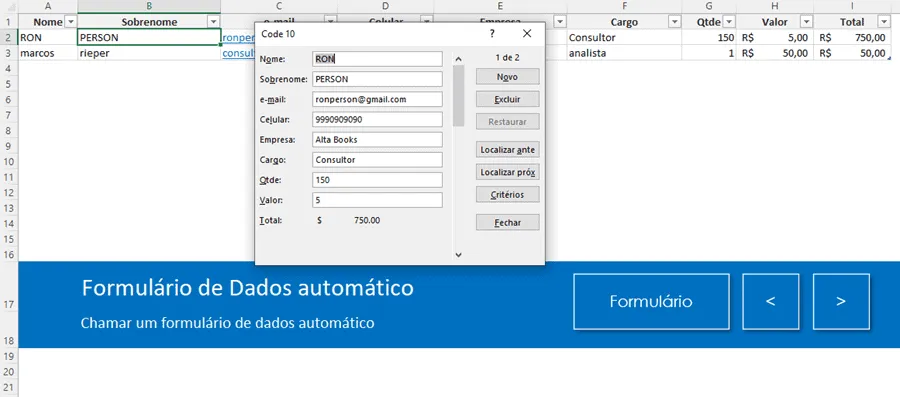The image size is (900, 397).
Task: Open the Total column filter dropdown
Action: coord(883,22)
